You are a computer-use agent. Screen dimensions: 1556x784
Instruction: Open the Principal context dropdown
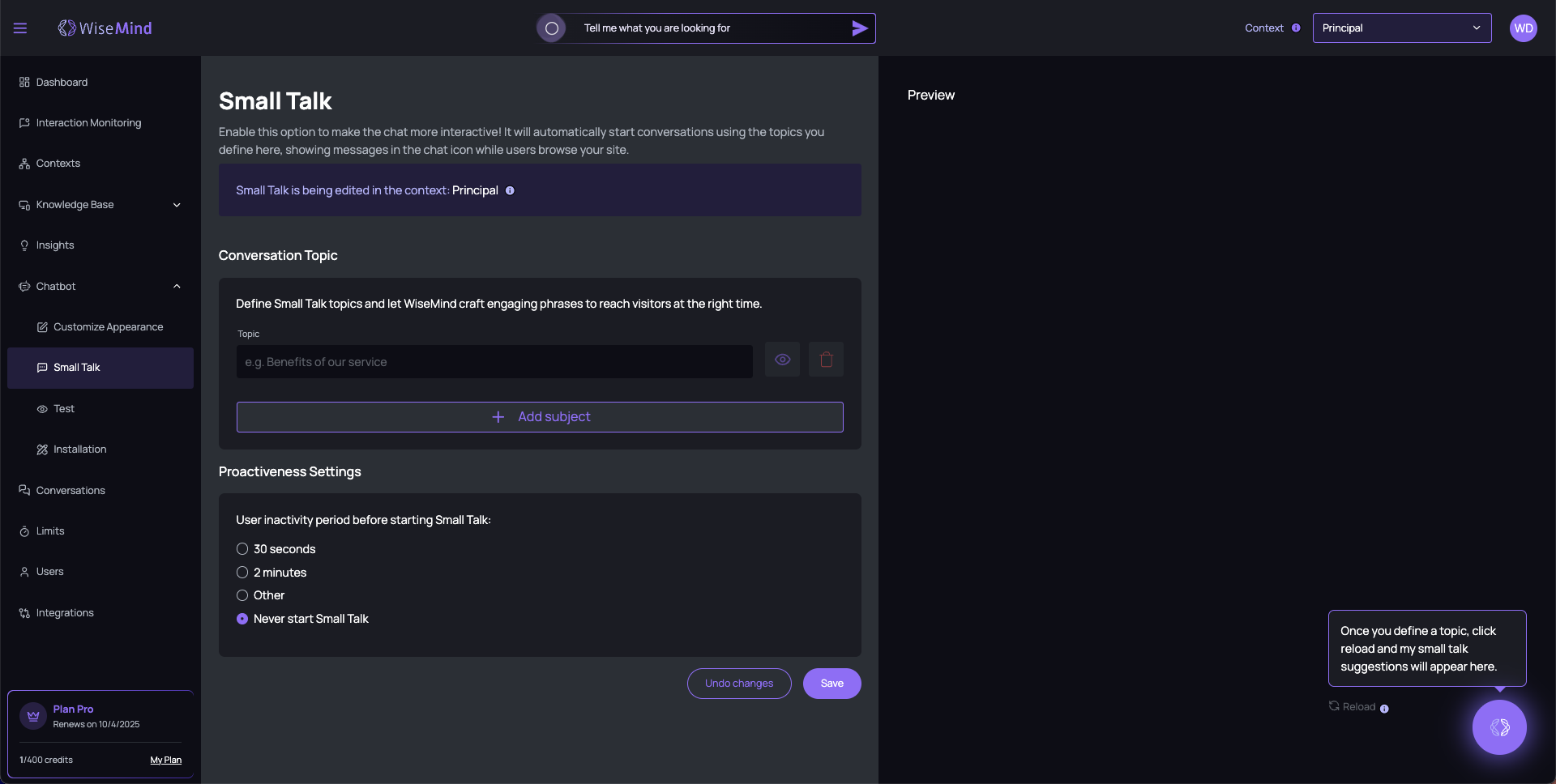(1401, 28)
